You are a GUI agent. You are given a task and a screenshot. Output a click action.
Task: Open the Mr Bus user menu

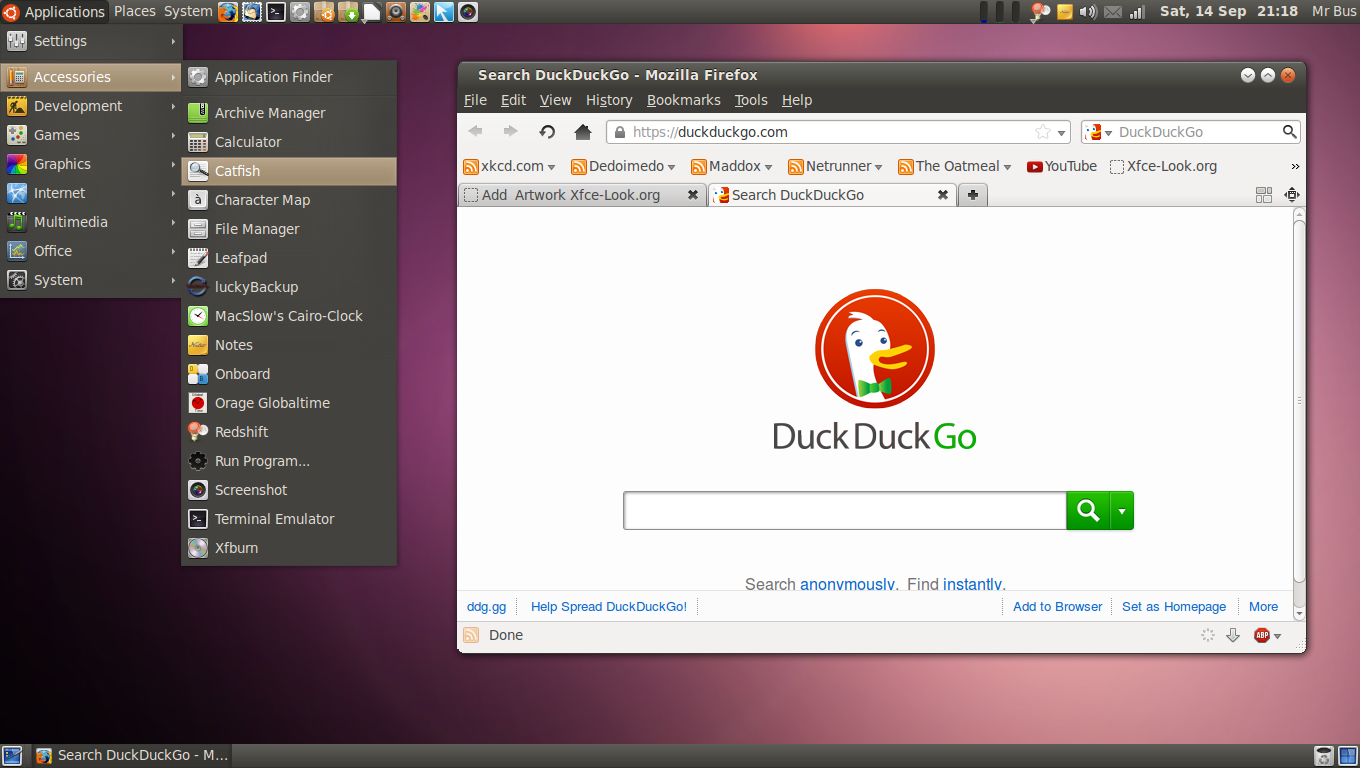click(1334, 12)
